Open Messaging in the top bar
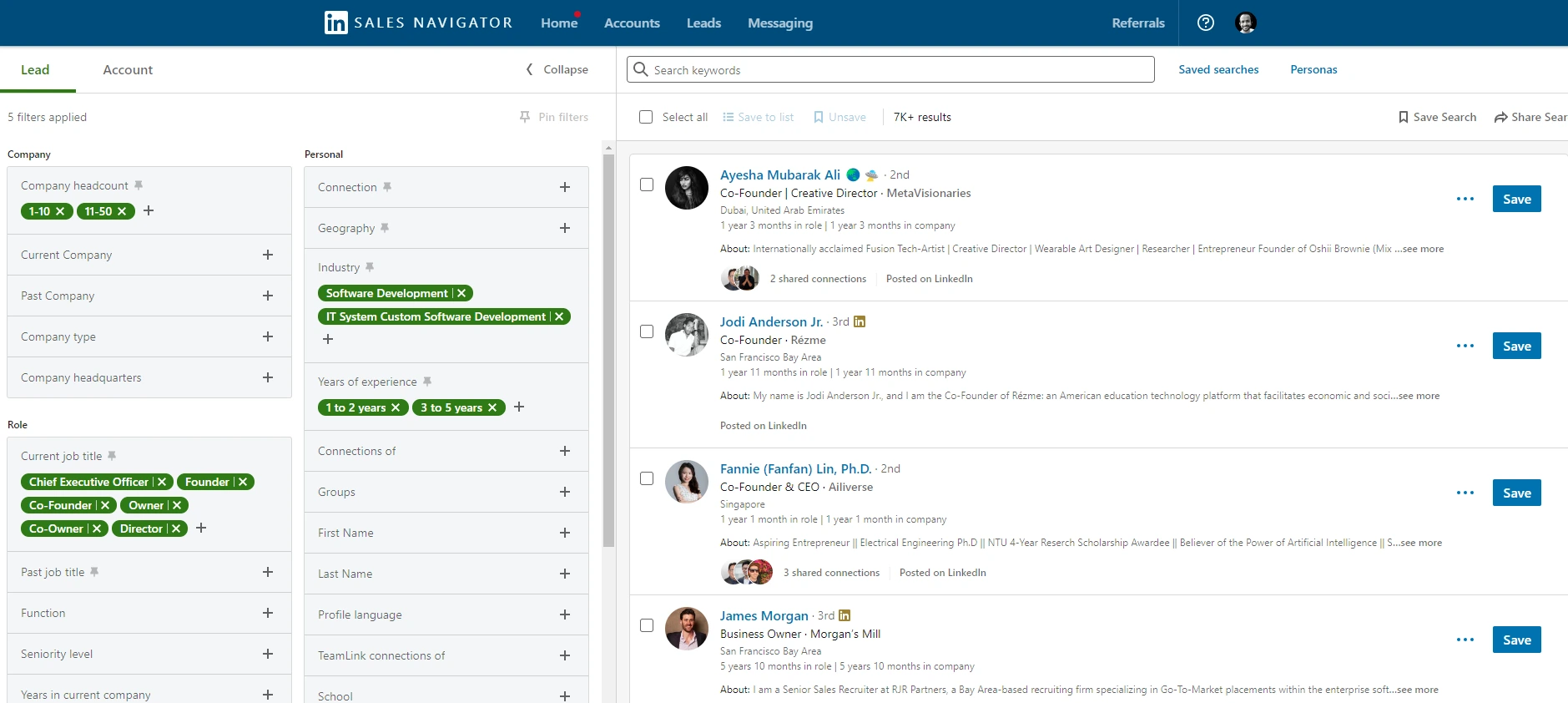The height and width of the screenshot is (703, 1568). point(780,23)
